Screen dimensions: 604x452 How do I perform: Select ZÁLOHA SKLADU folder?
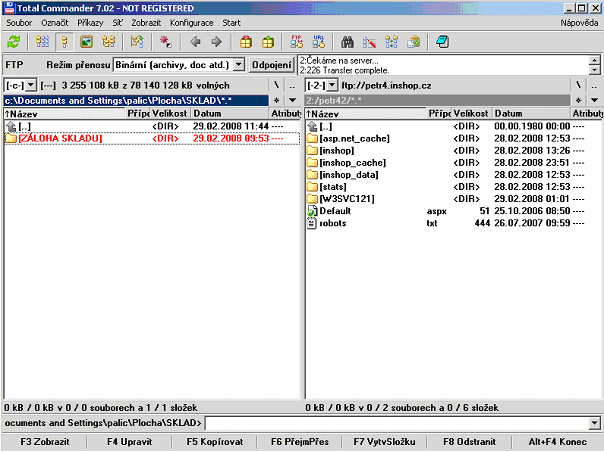tap(152, 138)
